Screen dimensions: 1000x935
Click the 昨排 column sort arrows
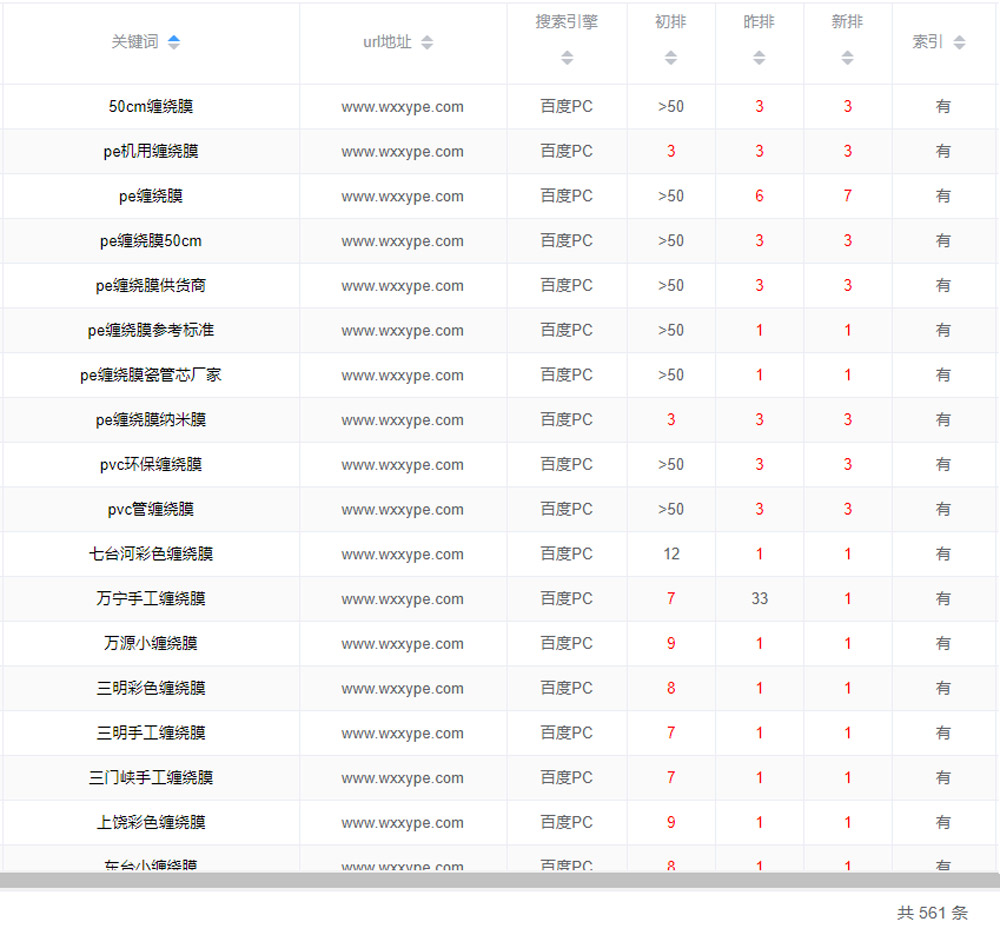point(759,58)
